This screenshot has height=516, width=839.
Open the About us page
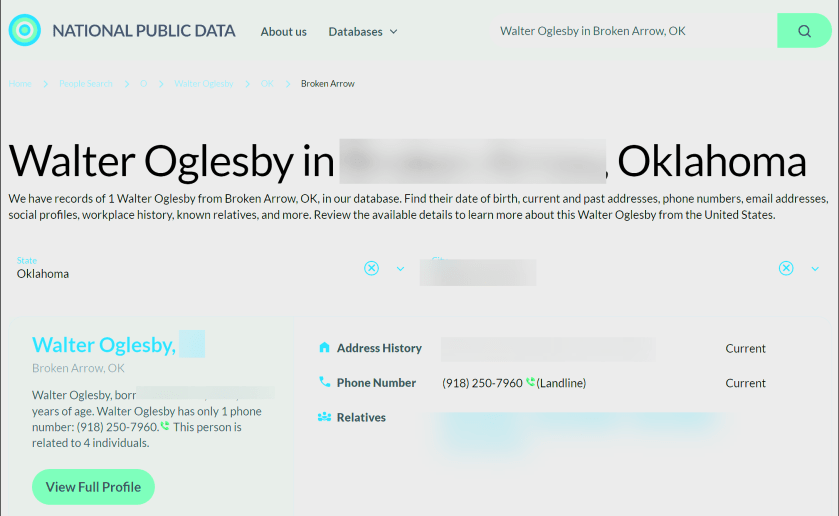[283, 32]
